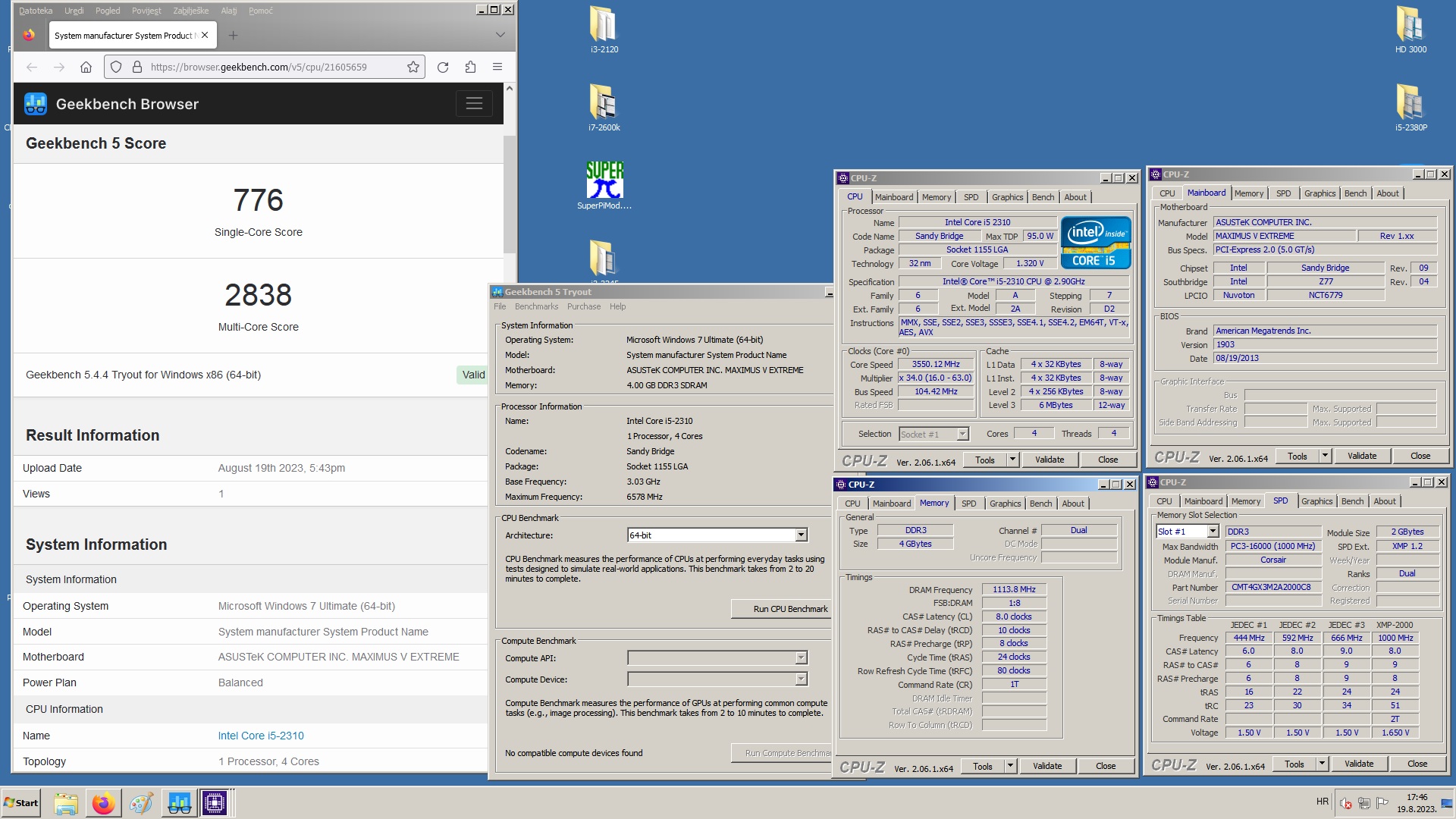Click the Firefox address bar URL
Image resolution: width=1456 pixels, height=819 pixels.
tap(259, 67)
